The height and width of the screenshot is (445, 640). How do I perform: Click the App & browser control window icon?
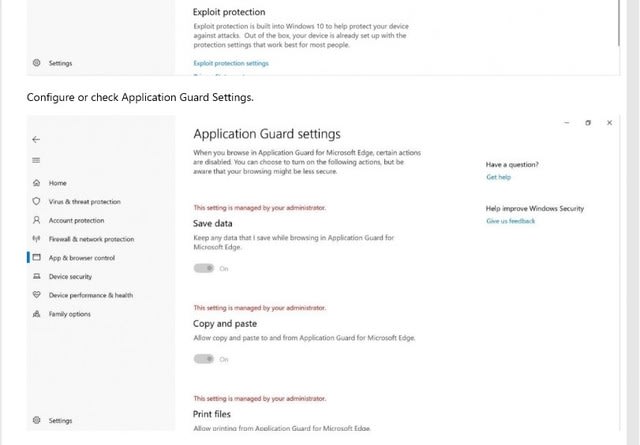tap(36, 258)
